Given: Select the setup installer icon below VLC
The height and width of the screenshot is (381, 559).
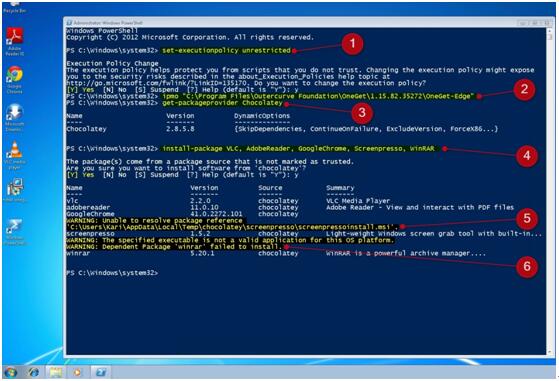Looking at the screenshot, I should 14,190.
